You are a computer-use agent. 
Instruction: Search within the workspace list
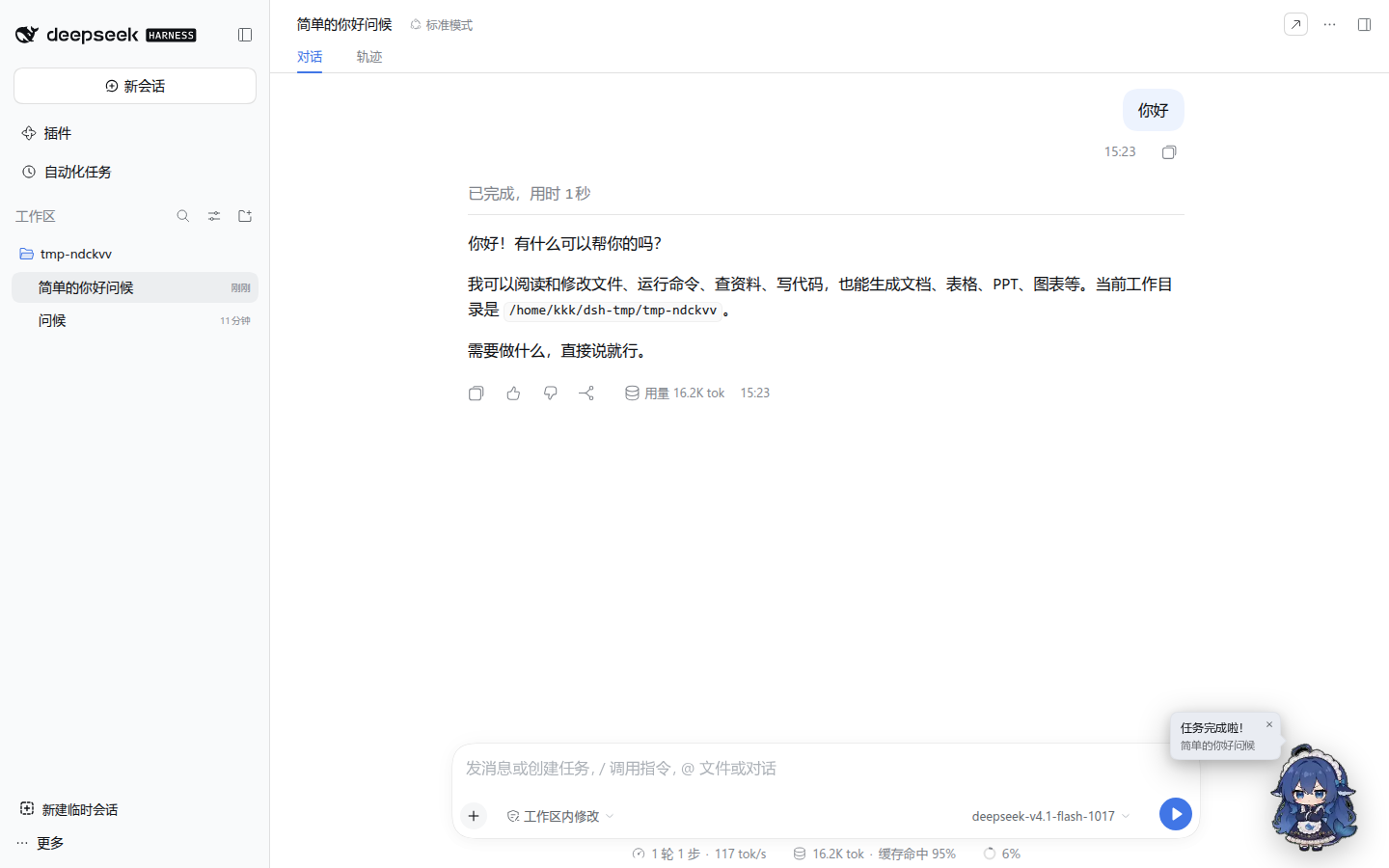point(183,216)
